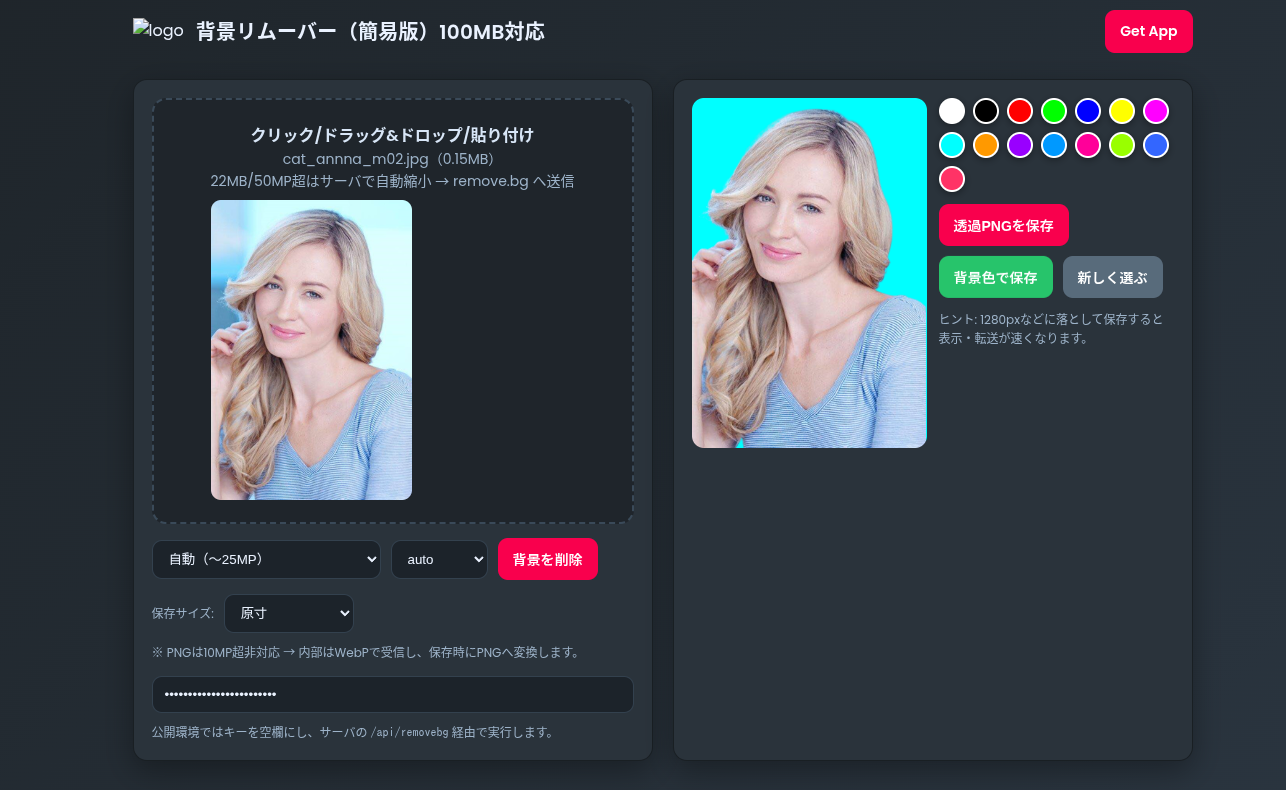Select the sky blue background swatch

pos(1054,145)
